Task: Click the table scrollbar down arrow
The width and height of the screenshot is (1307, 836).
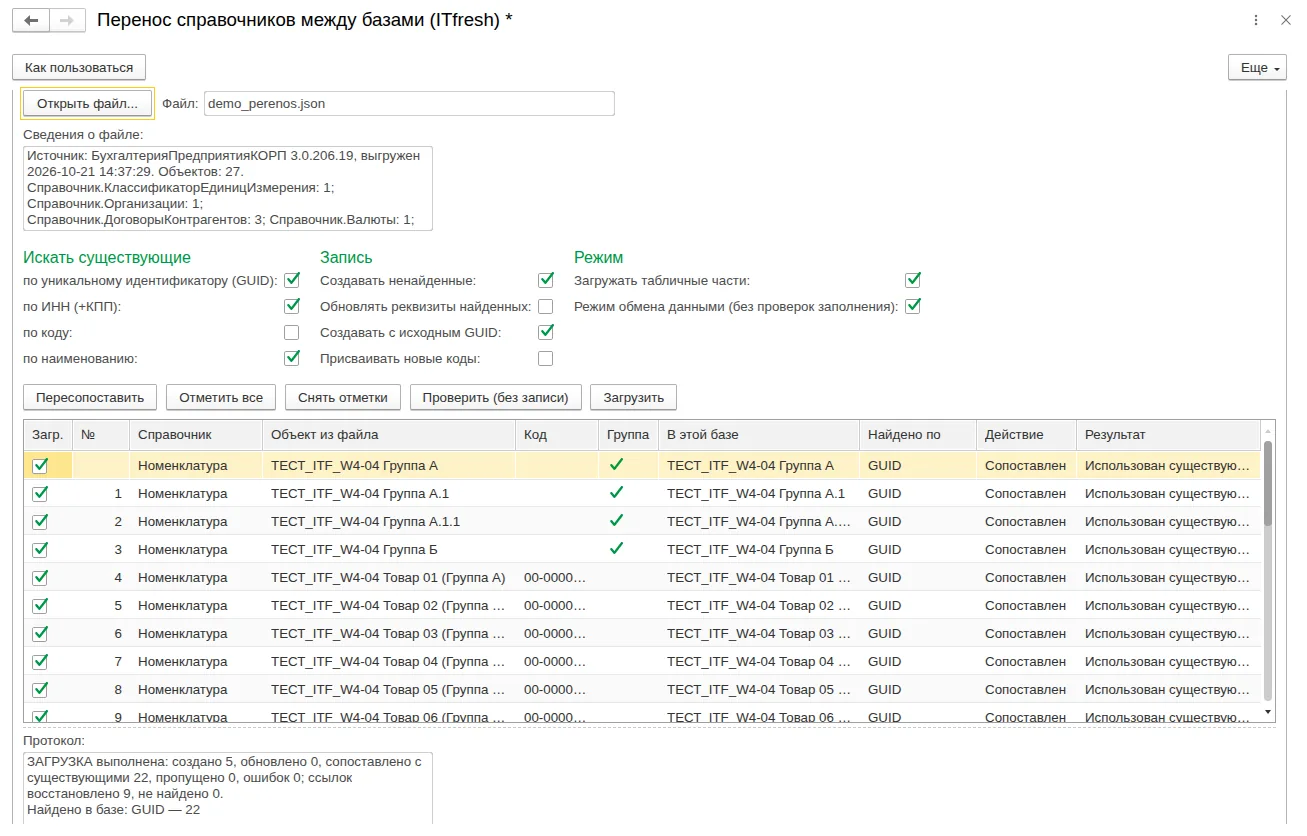Action: (x=1268, y=711)
